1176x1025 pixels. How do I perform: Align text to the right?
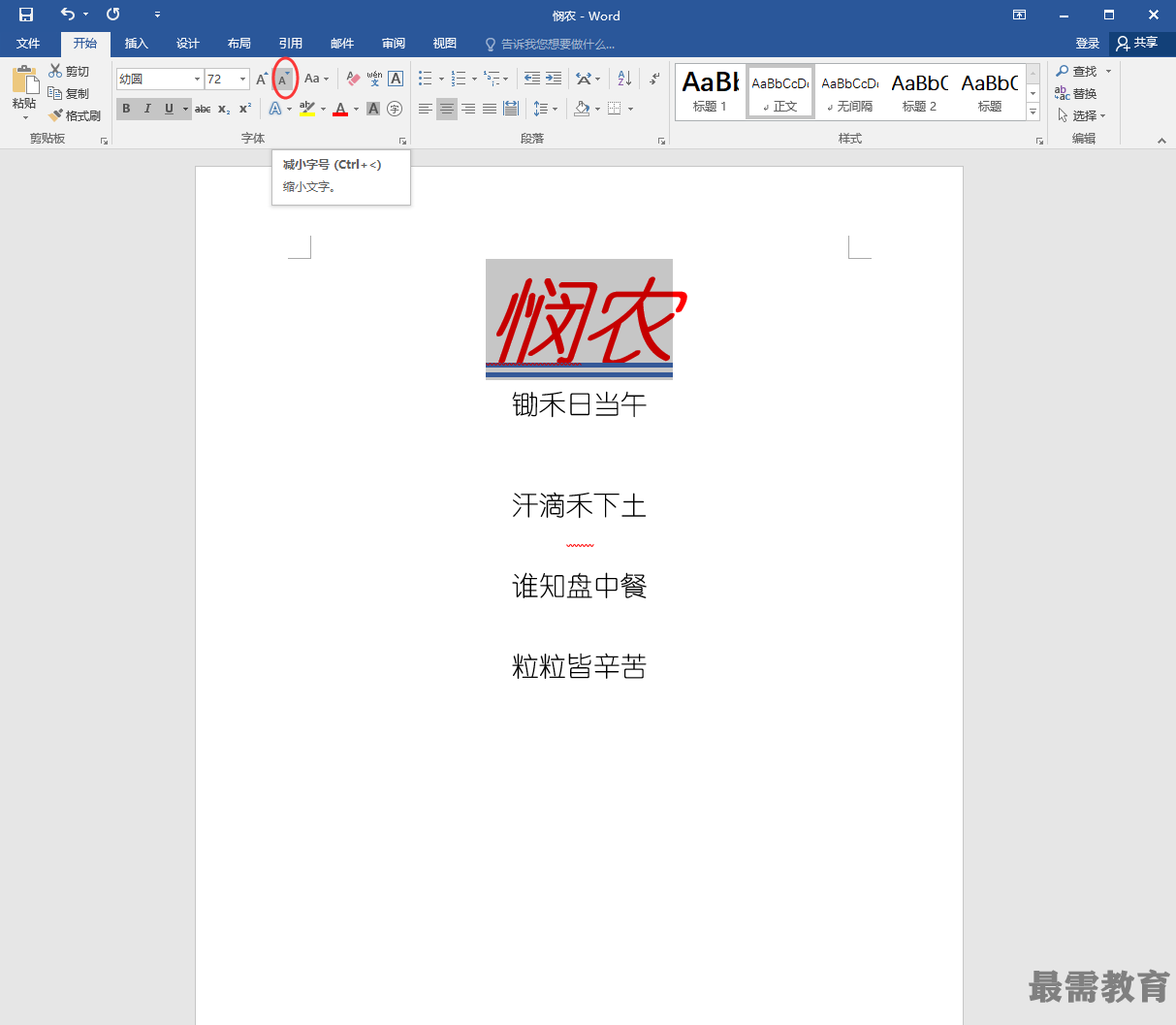click(x=468, y=109)
